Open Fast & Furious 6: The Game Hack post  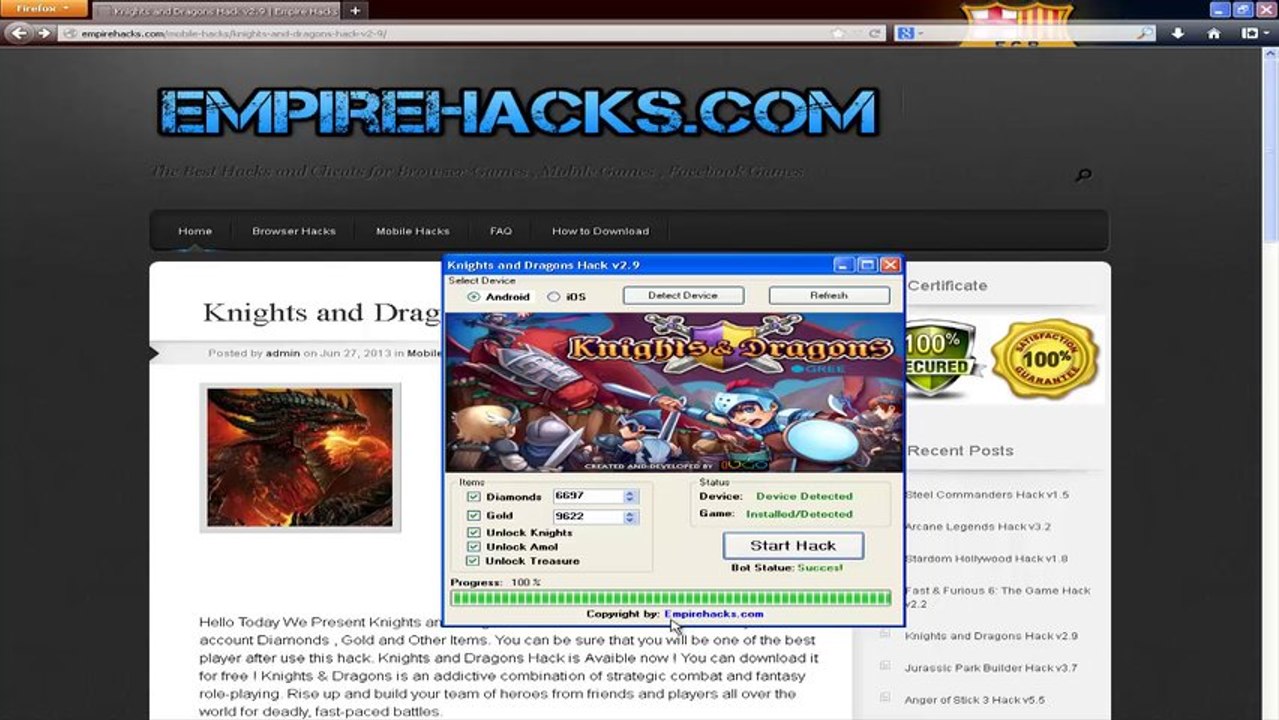tap(997, 597)
